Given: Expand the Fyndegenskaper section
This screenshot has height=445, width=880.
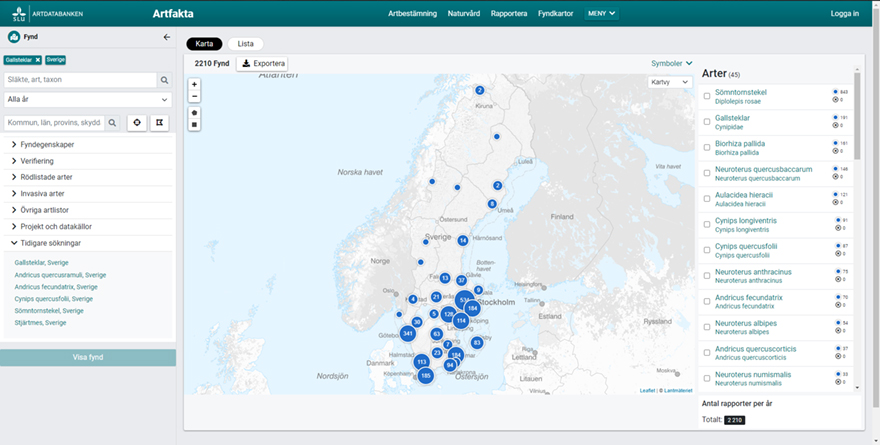Looking at the screenshot, I should point(88,145).
